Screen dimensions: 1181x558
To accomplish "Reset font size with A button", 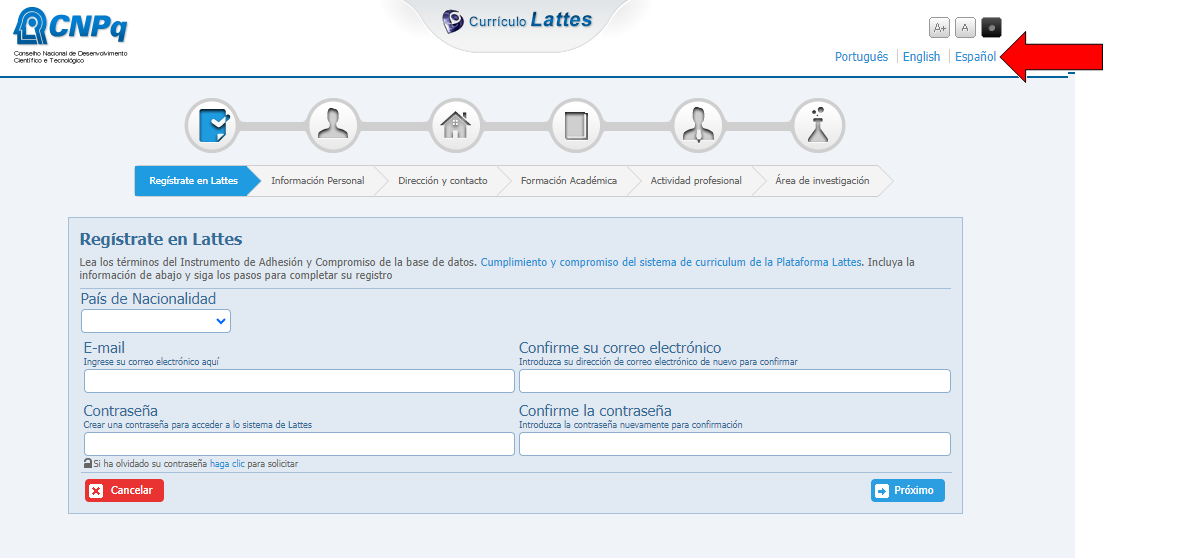I will [965, 28].
